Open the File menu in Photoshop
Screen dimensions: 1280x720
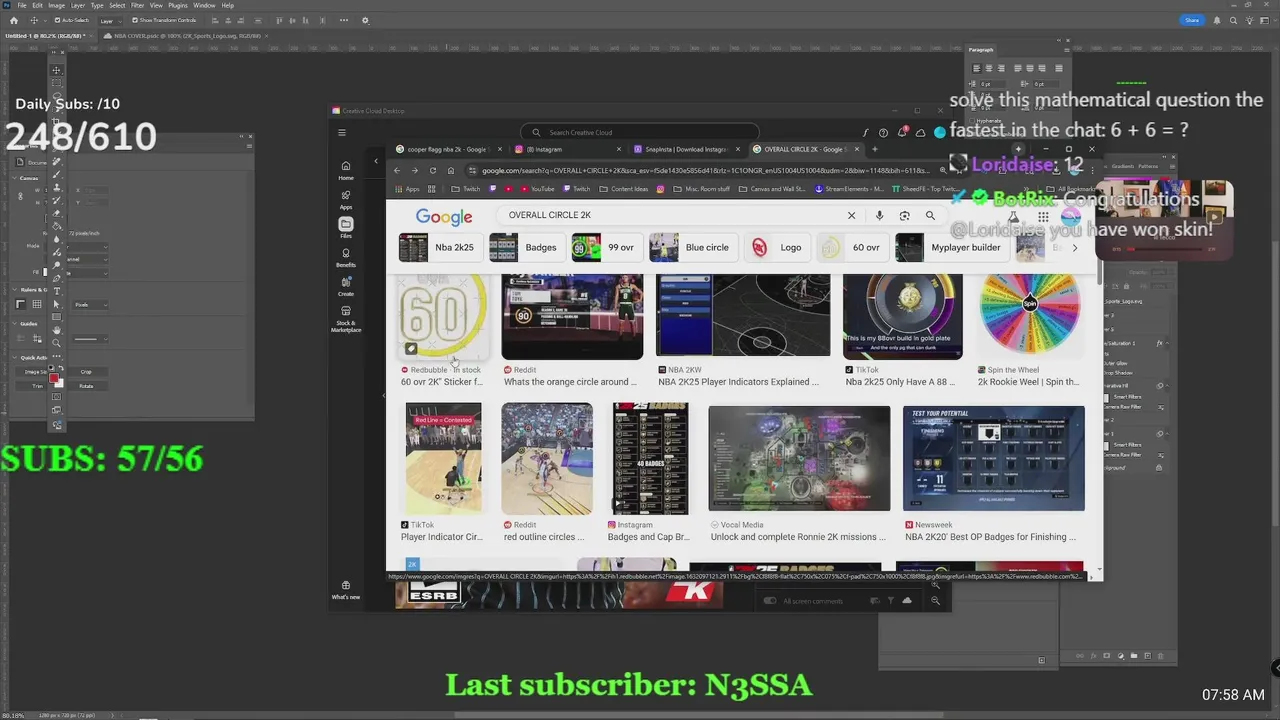22,5
